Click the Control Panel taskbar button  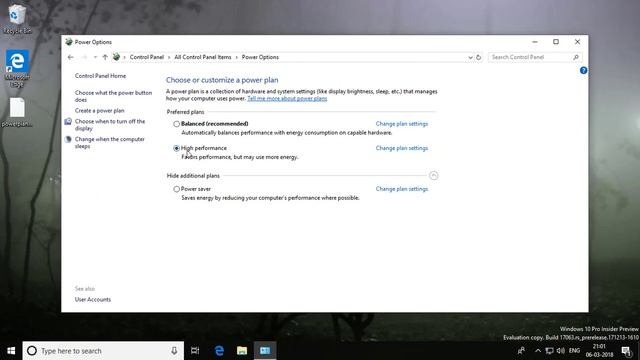pos(265,351)
